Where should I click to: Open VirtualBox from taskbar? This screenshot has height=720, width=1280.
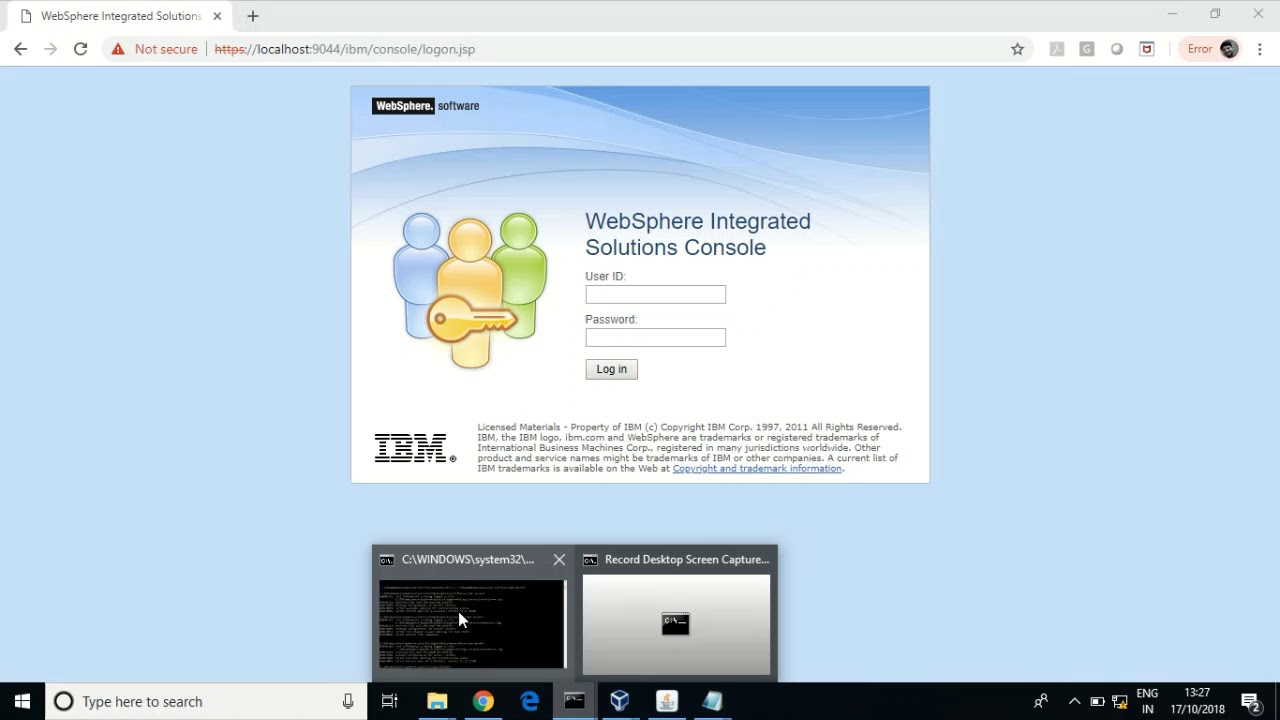[x=620, y=701]
